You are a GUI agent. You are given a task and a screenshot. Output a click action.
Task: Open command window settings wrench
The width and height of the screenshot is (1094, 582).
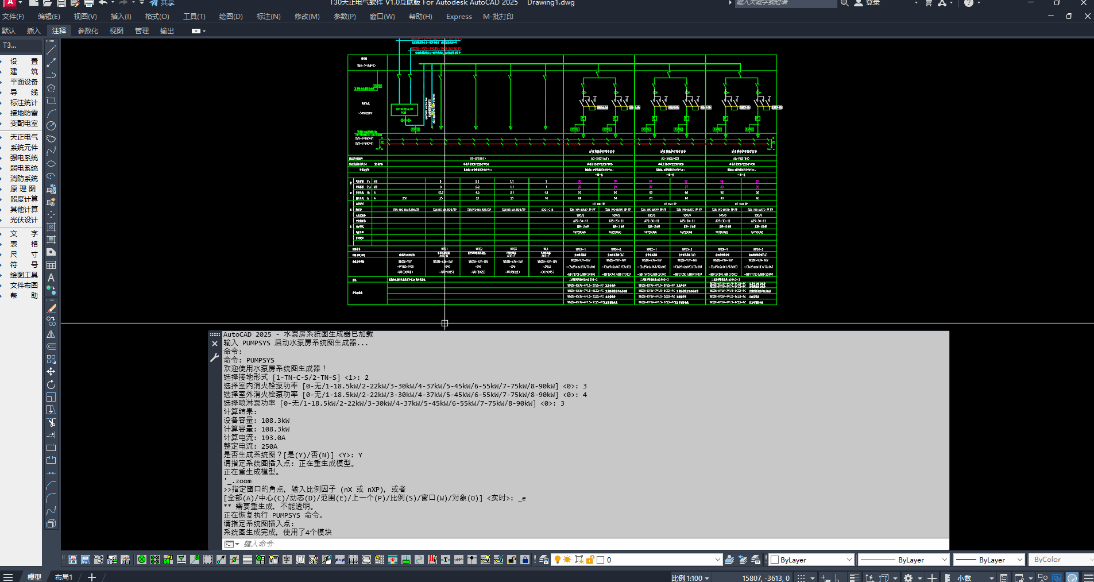[x=214, y=357]
